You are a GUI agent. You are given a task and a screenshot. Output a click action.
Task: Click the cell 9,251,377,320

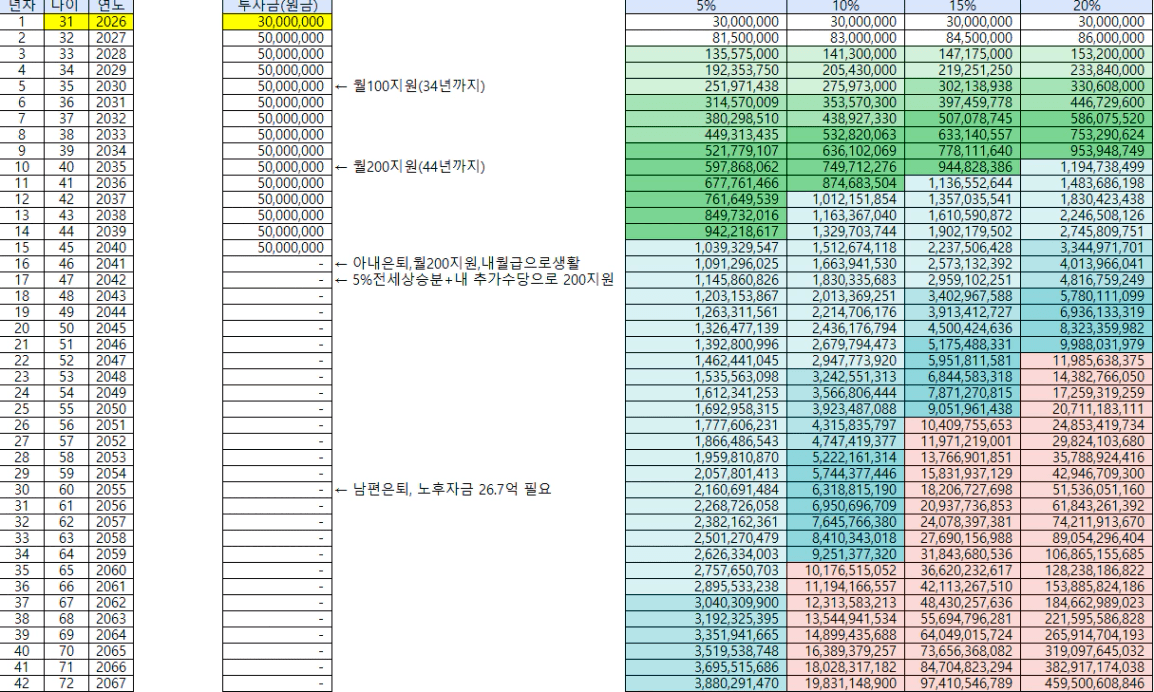tap(846, 554)
